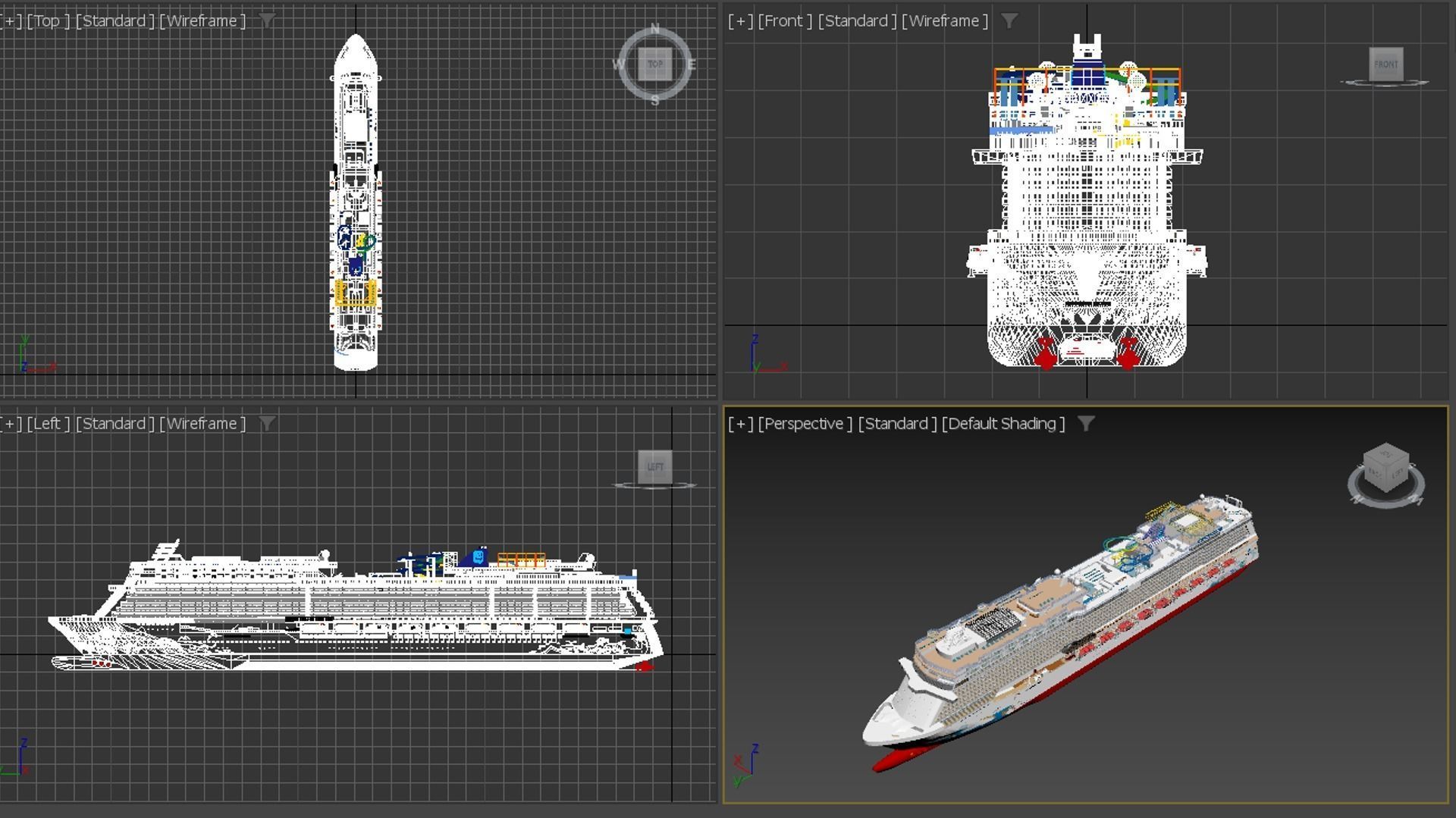The height and width of the screenshot is (818, 1456).
Task: Click the E compass point on Top ViewCube
Action: tap(691, 64)
